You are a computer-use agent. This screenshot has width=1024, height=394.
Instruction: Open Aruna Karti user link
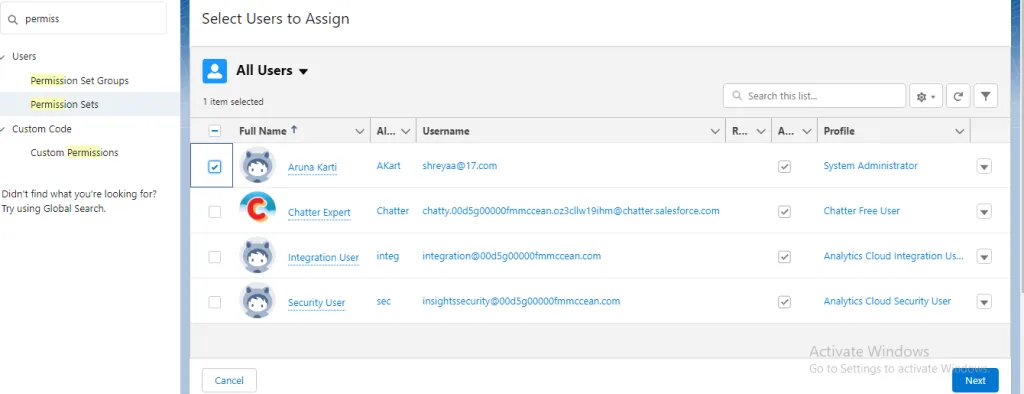(312, 167)
